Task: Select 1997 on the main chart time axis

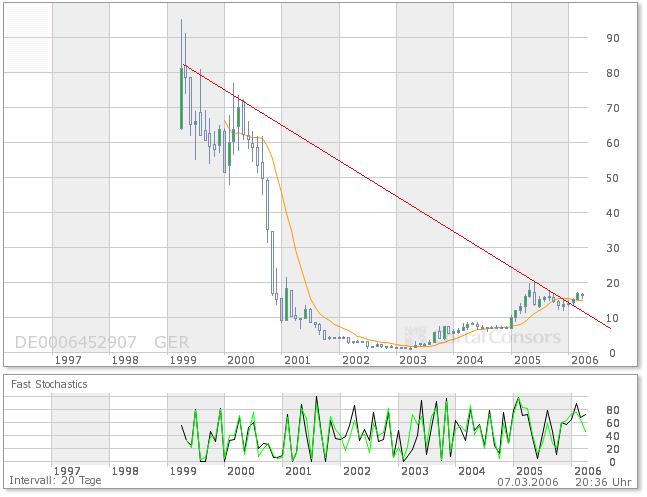Action: click(67, 359)
